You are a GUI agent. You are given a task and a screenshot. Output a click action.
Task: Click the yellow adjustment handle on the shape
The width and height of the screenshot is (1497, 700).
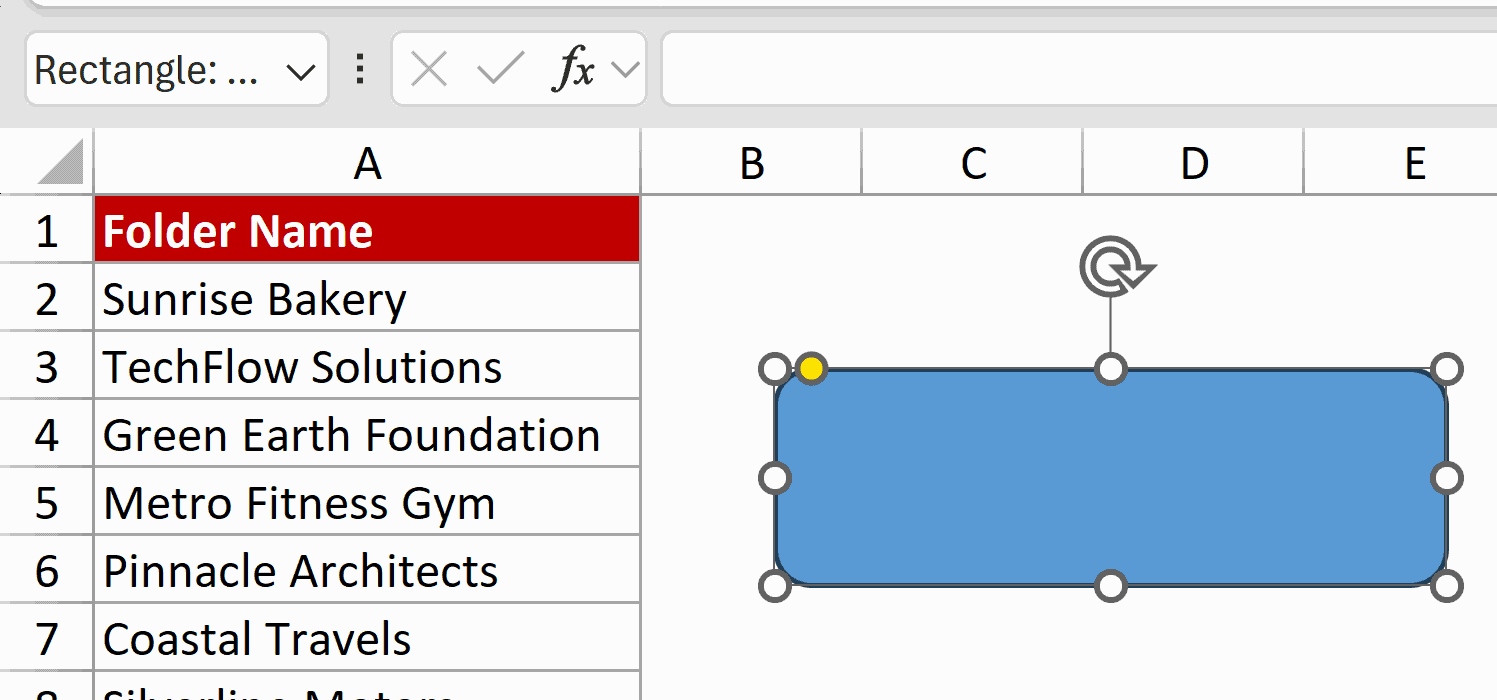coord(810,369)
